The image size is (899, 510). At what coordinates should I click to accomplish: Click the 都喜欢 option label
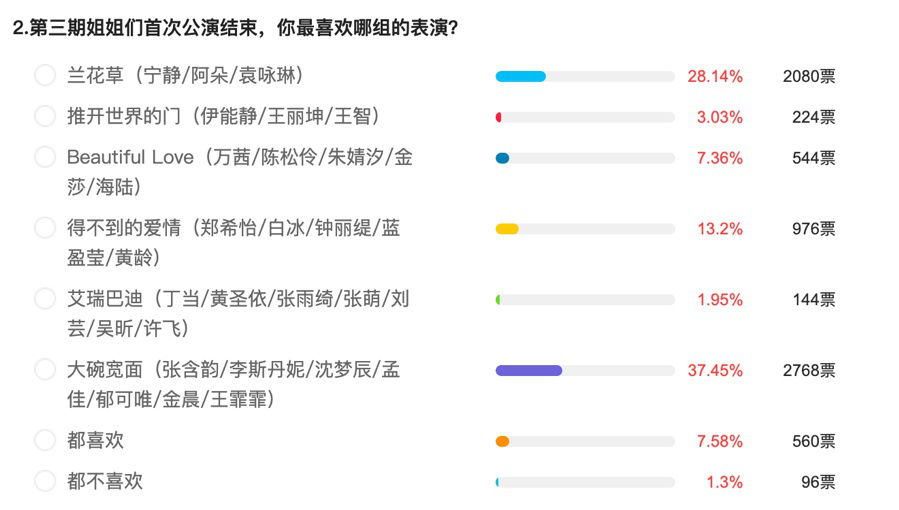95,440
